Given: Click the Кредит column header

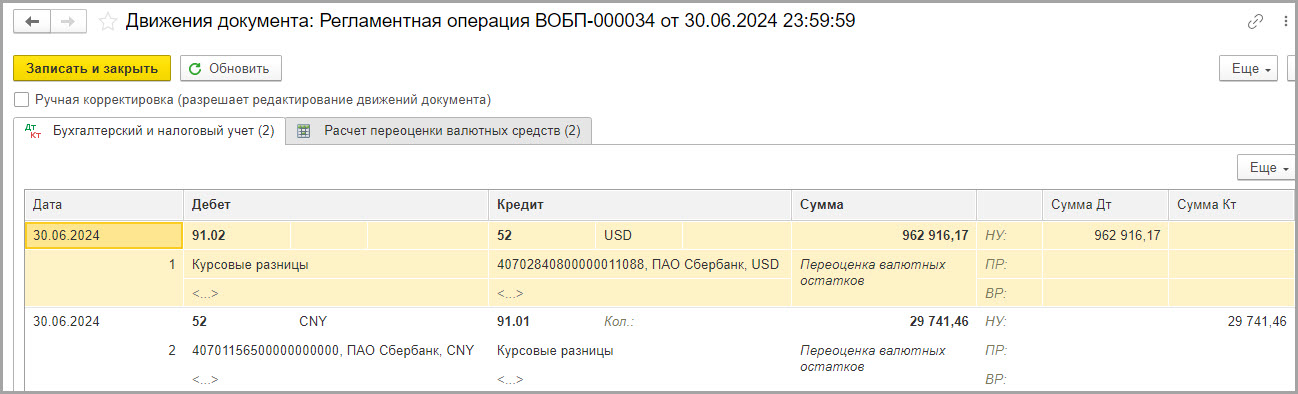Looking at the screenshot, I should point(640,204).
